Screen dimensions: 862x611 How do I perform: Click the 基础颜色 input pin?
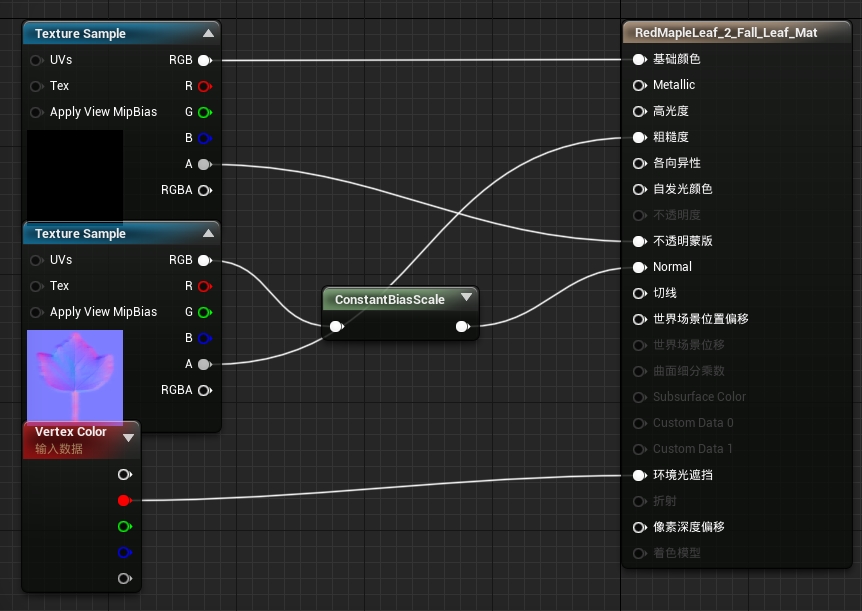click(x=639, y=59)
